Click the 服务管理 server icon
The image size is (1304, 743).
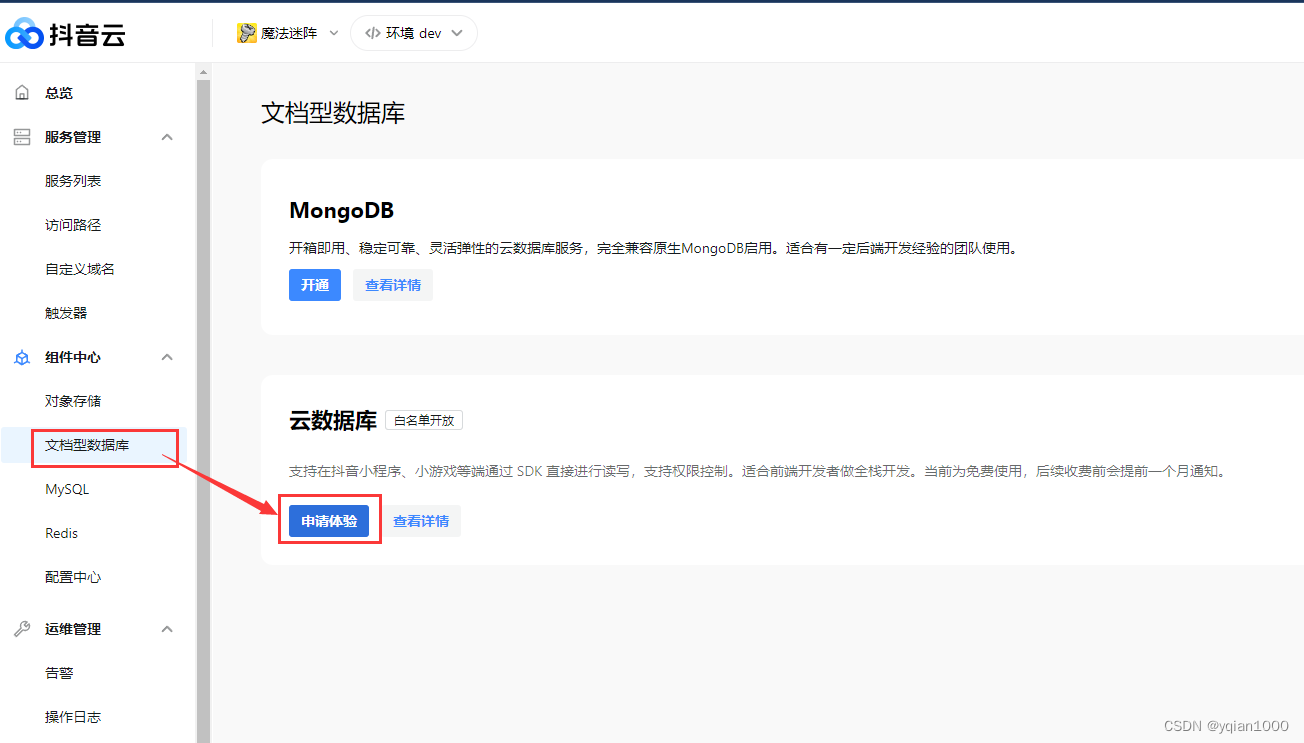[x=22, y=137]
